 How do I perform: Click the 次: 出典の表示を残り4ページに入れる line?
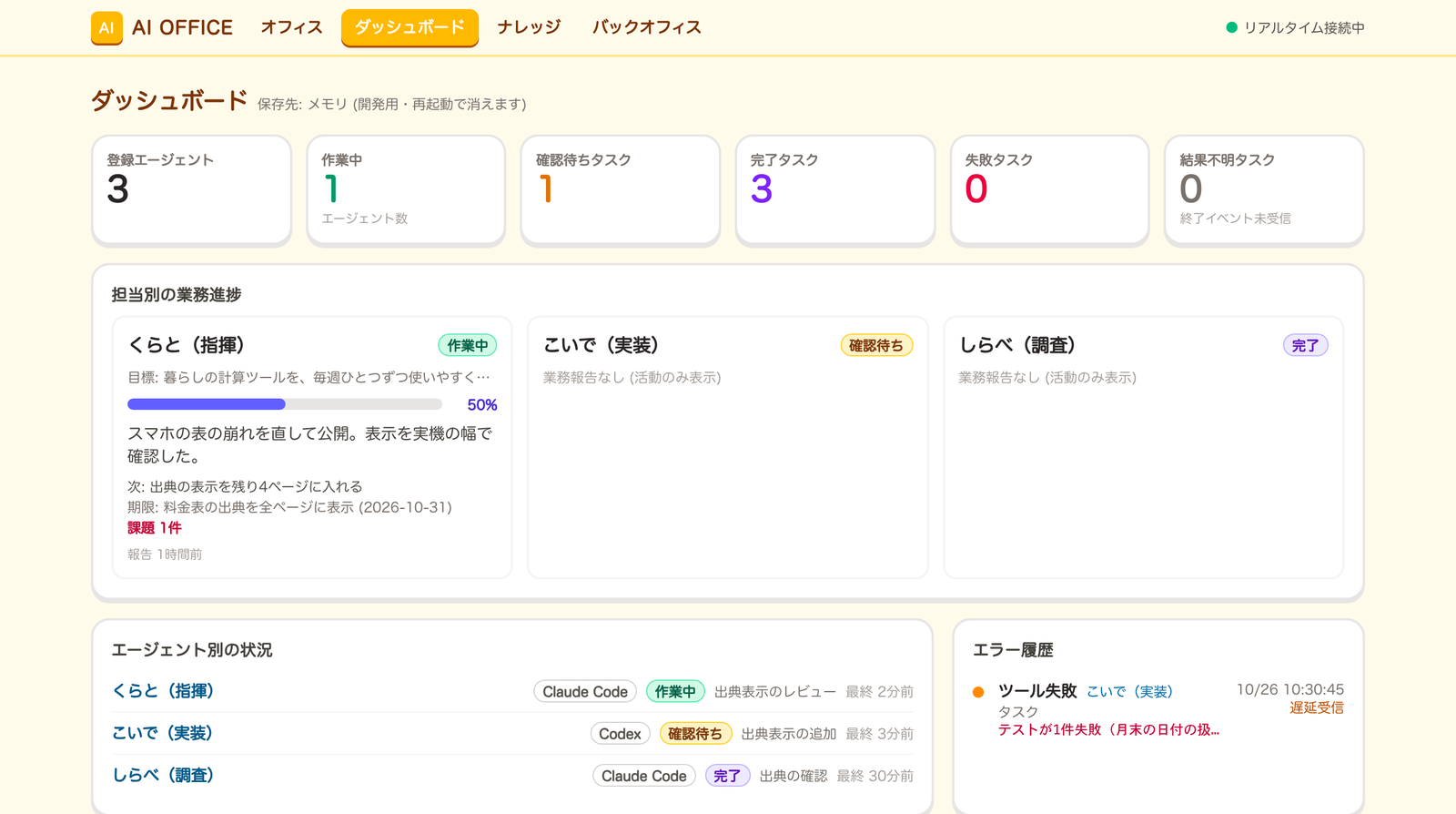245,486
